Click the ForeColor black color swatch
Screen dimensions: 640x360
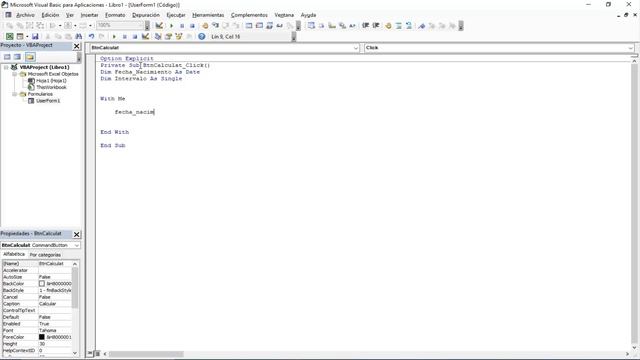click(42, 337)
